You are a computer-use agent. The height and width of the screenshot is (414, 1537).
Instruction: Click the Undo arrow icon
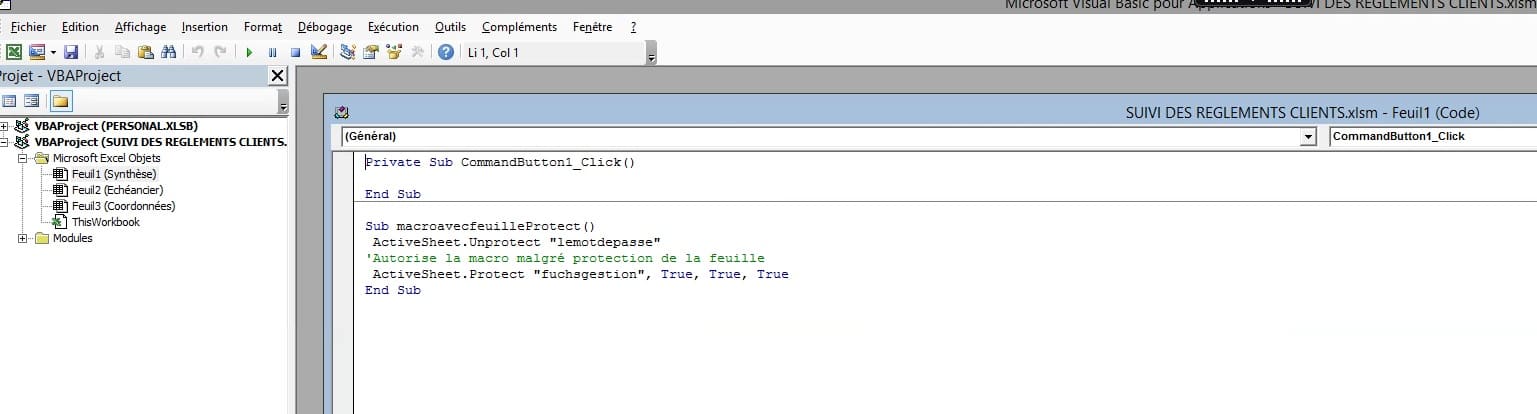tap(198, 52)
